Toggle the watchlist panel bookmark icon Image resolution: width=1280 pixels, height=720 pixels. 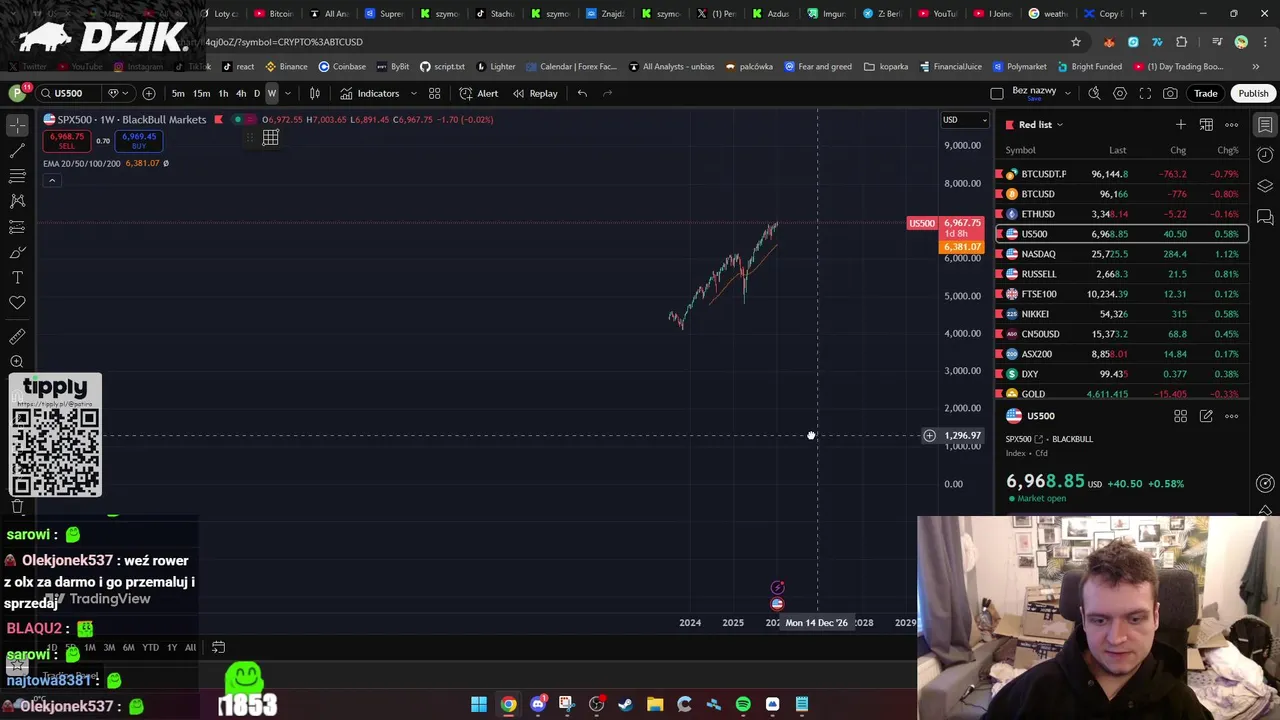click(x=1265, y=125)
